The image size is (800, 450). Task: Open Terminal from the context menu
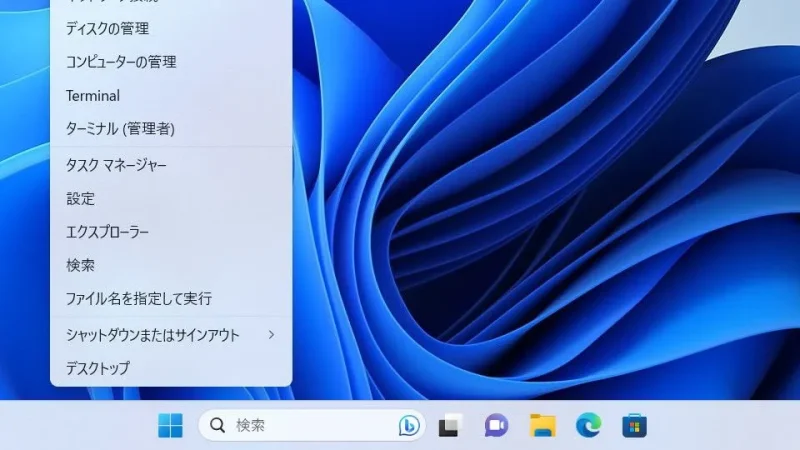coord(171,96)
